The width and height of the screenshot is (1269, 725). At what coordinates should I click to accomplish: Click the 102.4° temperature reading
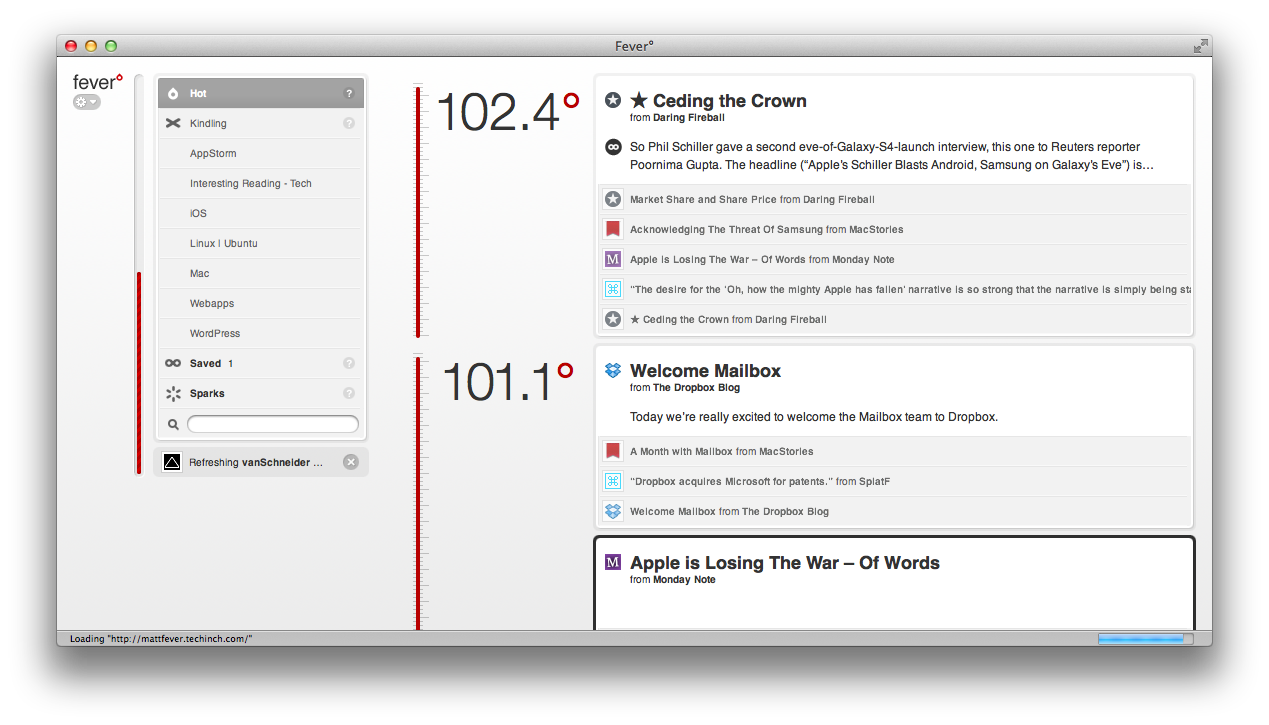[x=507, y=112]
